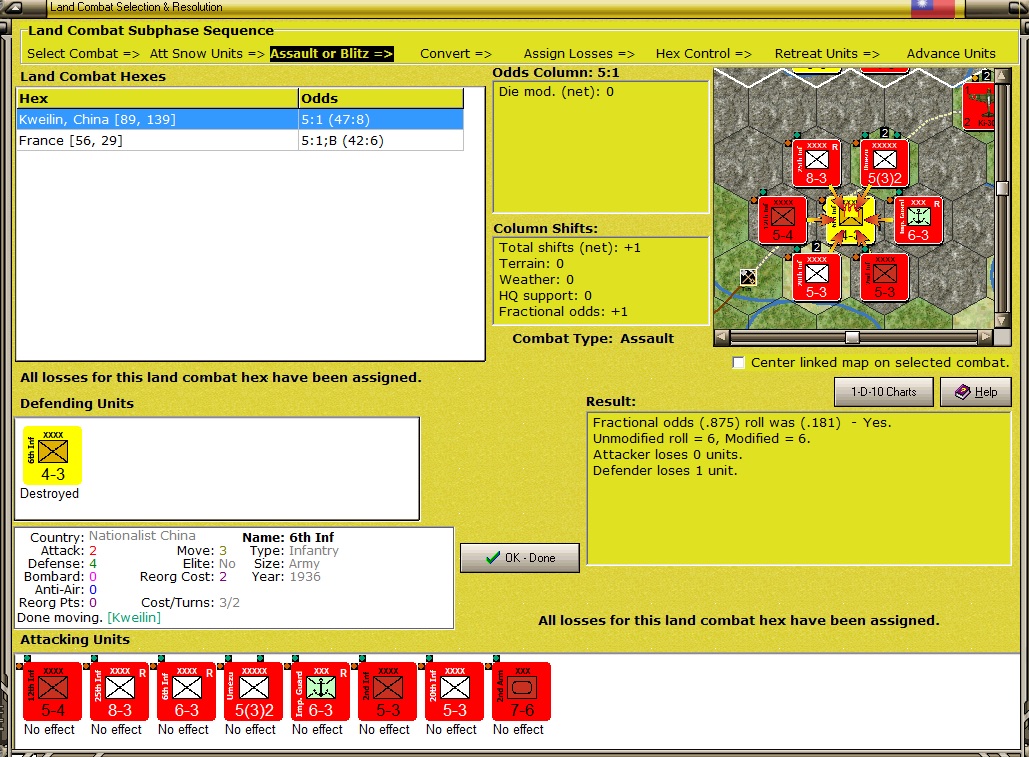Click the 'Name: 6th Inf' label
Image resolution: width=1029 pixels, height=757 pixels.
point(288,537)
